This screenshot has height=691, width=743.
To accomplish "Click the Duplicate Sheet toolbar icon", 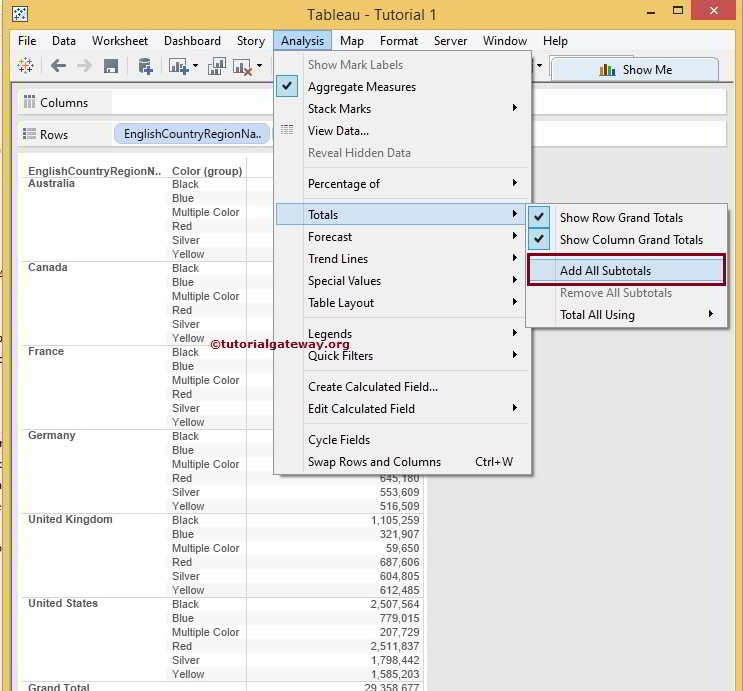I will [217, 66].
